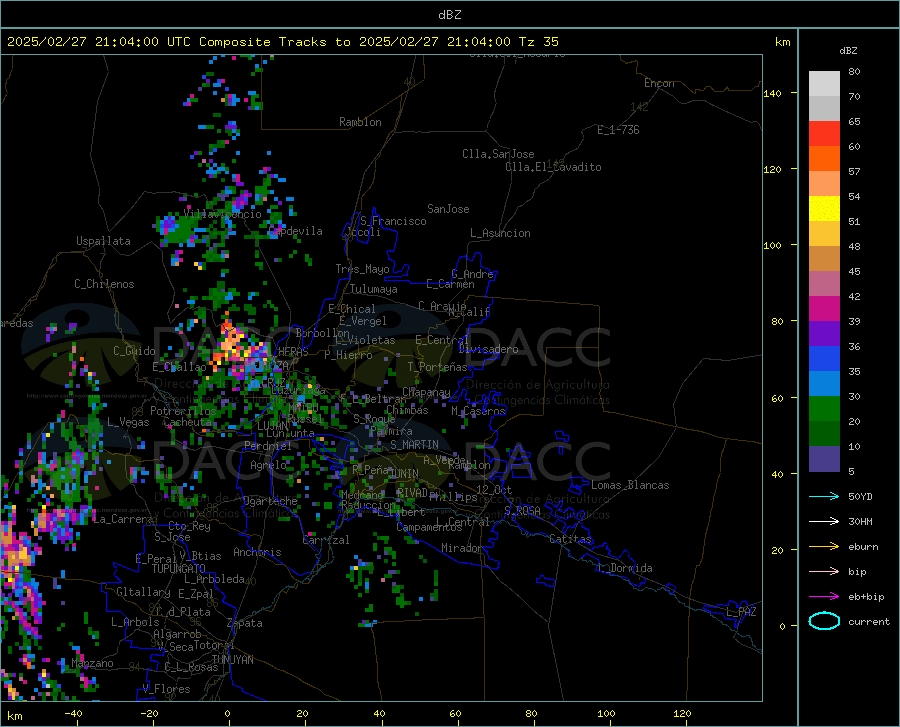Click the 'TUNUYAN' map label
This screenshot has height=727, width=900.
pos(232,660)
